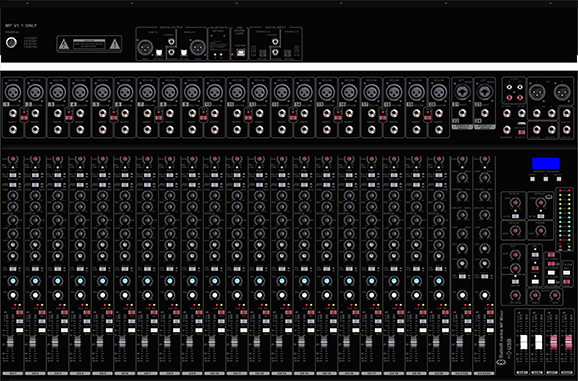Toggle the red switch beside the headphone jack

[x=521, y=132]
